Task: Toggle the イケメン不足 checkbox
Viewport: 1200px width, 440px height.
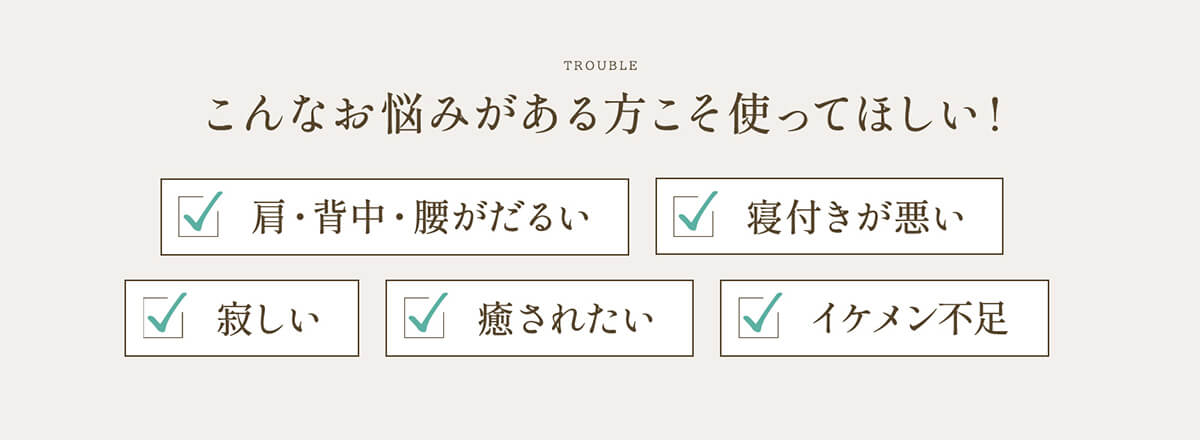Action: [x=758, y=318]
